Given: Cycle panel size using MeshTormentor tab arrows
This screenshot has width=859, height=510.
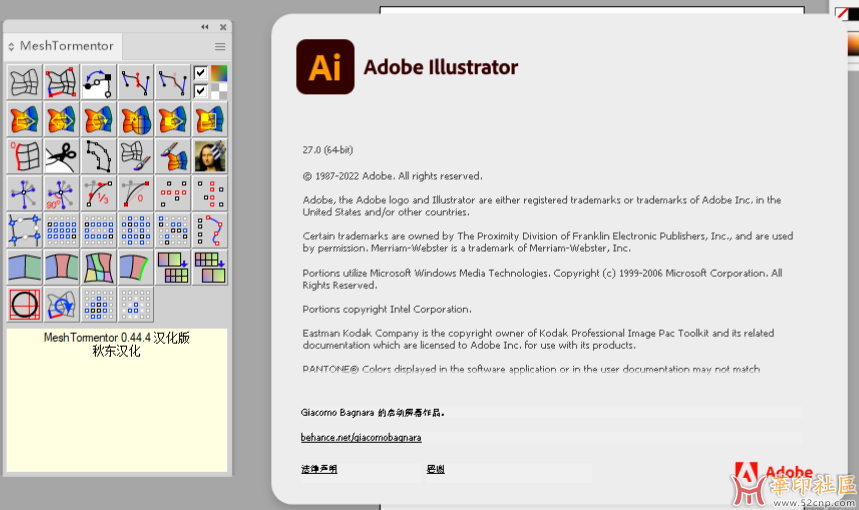Looking at the screenshot, I should (x=11, y=47).
